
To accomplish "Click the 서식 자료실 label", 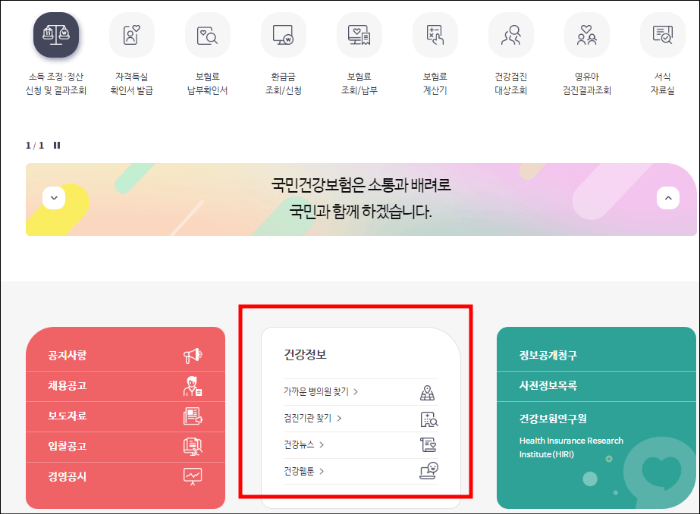I will point(663,84).
